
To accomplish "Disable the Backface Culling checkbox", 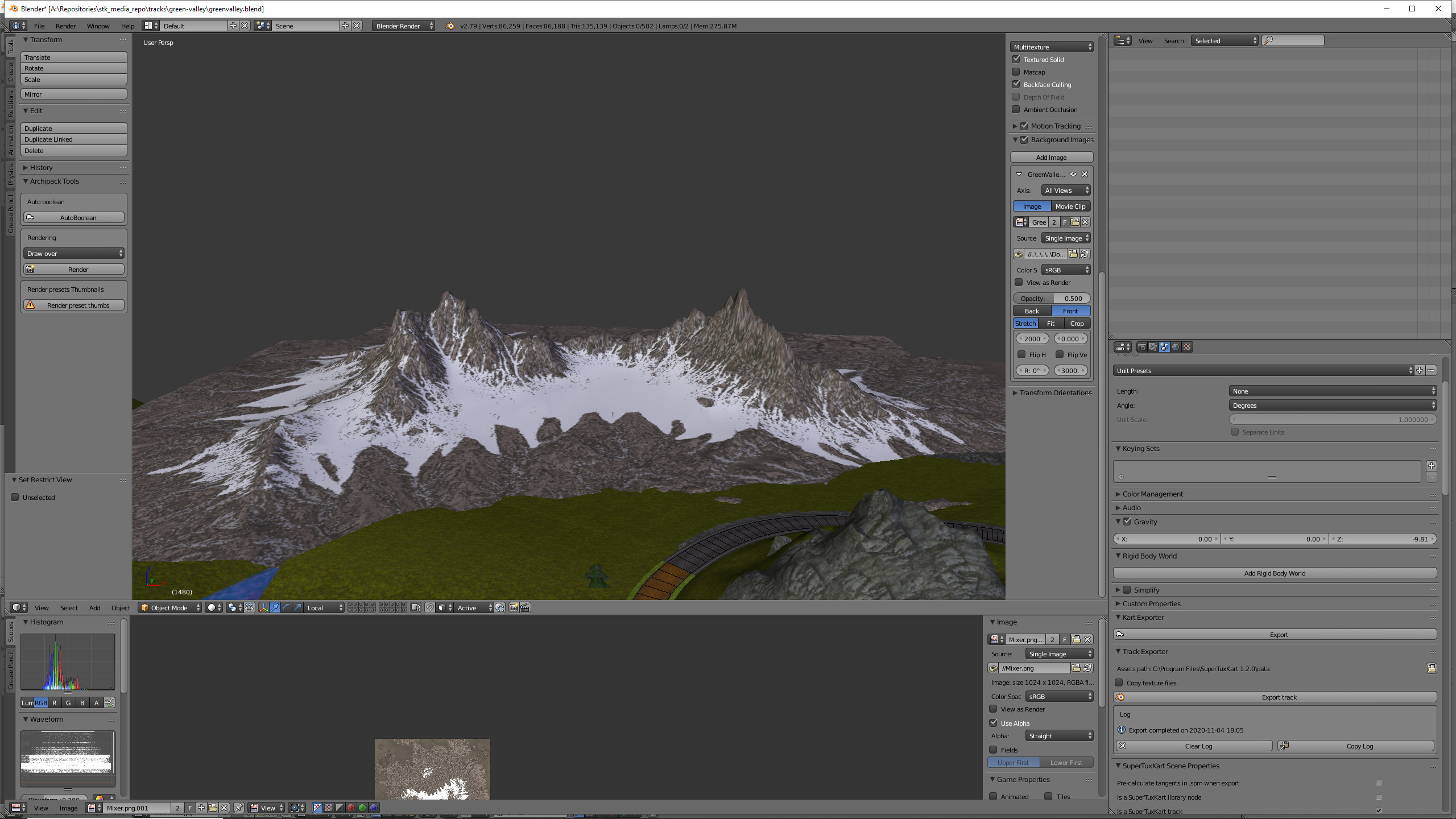I will pyautogui.click(x=1016, y=85).
